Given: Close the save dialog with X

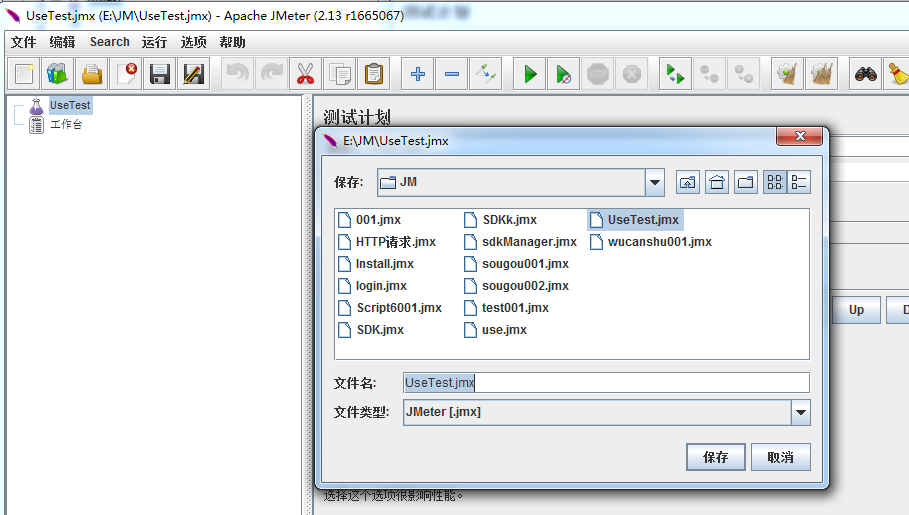Looking at the screenshot, I should 800,136.
